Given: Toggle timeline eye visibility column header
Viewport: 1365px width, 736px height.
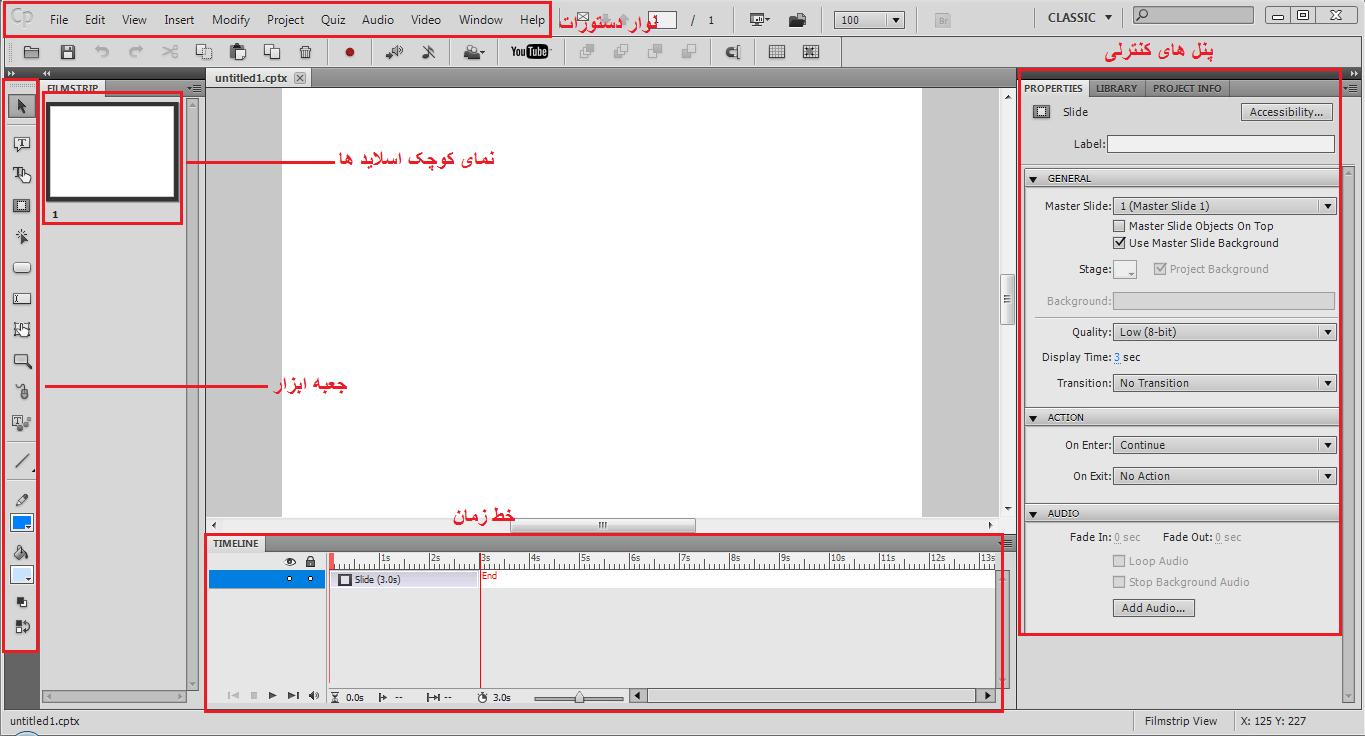Looking at the screenshot, I should tap(290, 562).
